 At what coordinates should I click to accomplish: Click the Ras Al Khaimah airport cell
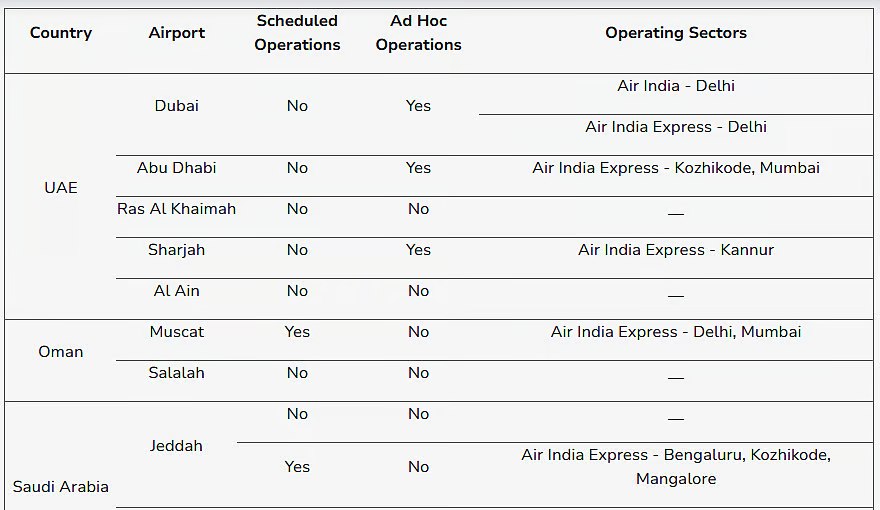(177, 209)
